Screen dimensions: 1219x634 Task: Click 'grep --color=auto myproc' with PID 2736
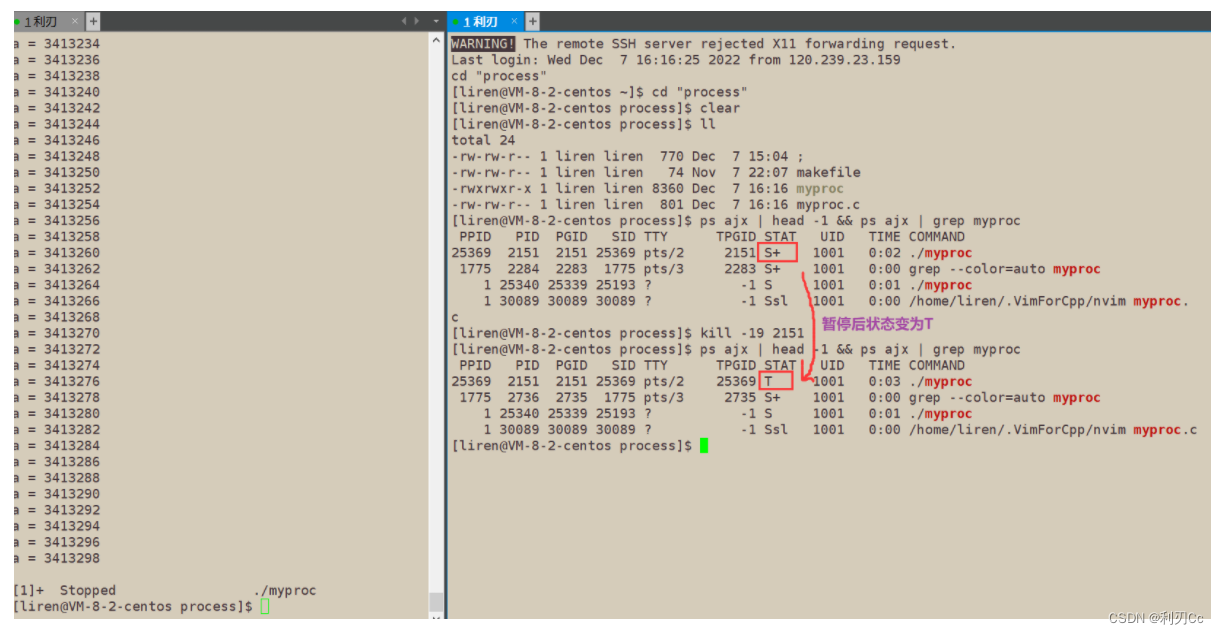click(1004, 397)
